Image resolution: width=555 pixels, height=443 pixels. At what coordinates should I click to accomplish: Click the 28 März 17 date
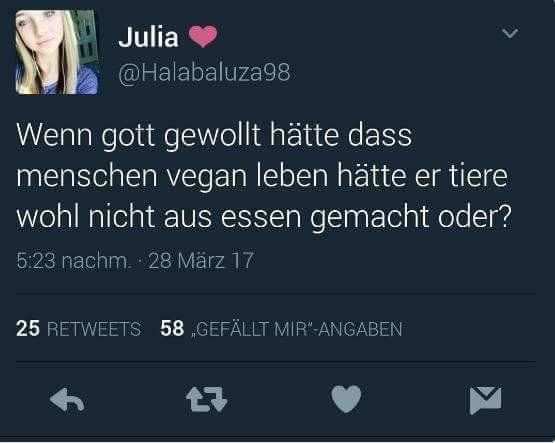pyautogui.click(x=201, y=261)
